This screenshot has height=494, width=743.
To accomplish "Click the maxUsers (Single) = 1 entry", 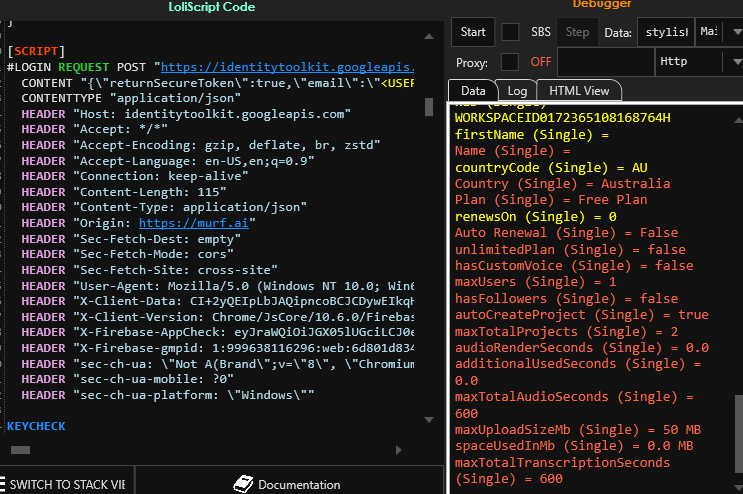I will 535,282.
